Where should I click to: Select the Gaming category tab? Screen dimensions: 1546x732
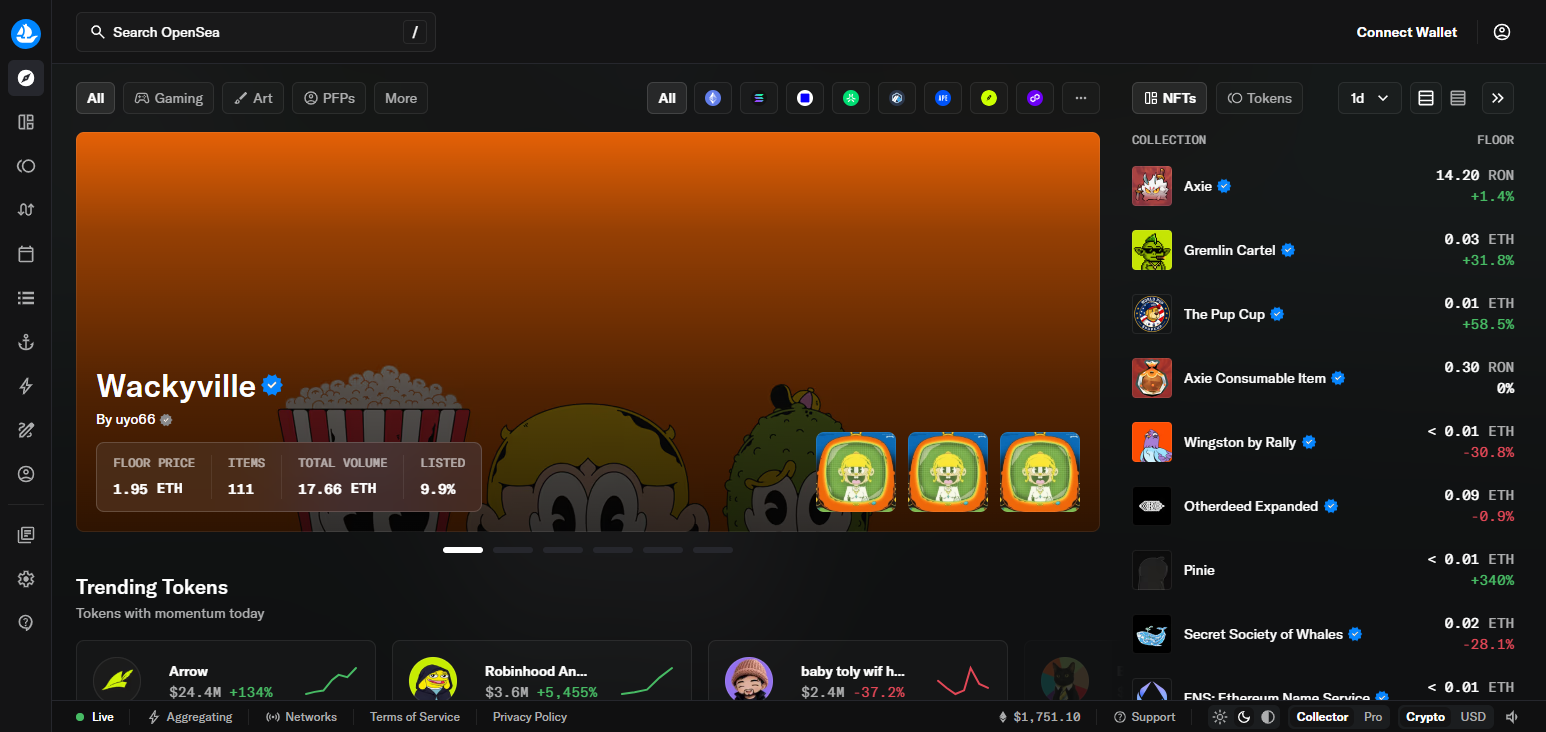coord(168,98)
